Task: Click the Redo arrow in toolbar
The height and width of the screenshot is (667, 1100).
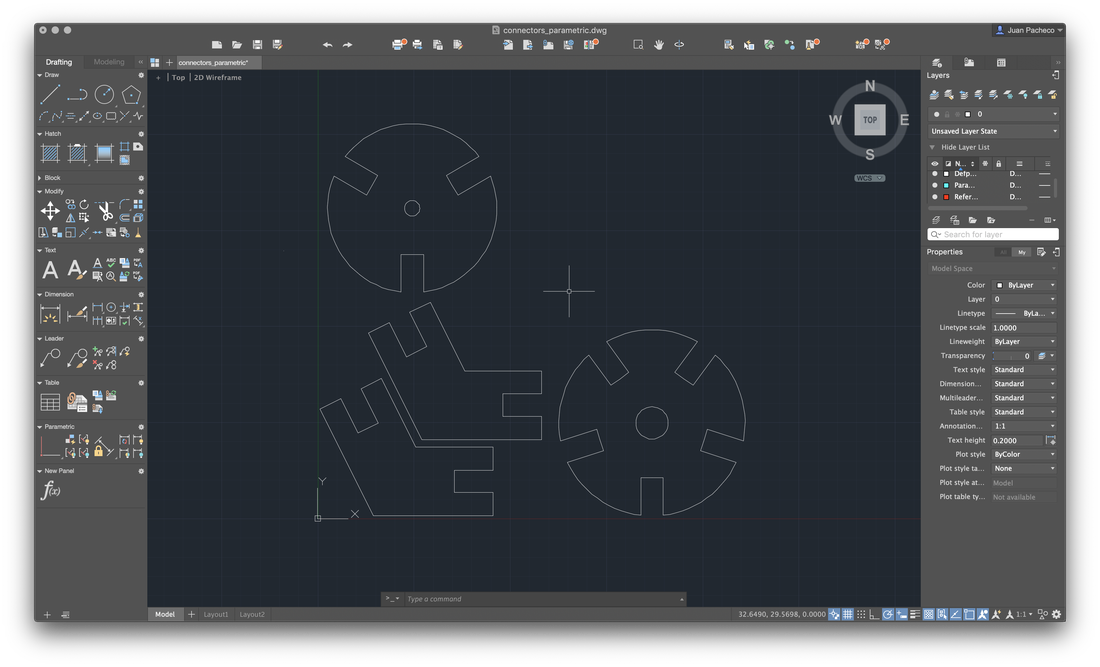Action: [x=347, y=45]
